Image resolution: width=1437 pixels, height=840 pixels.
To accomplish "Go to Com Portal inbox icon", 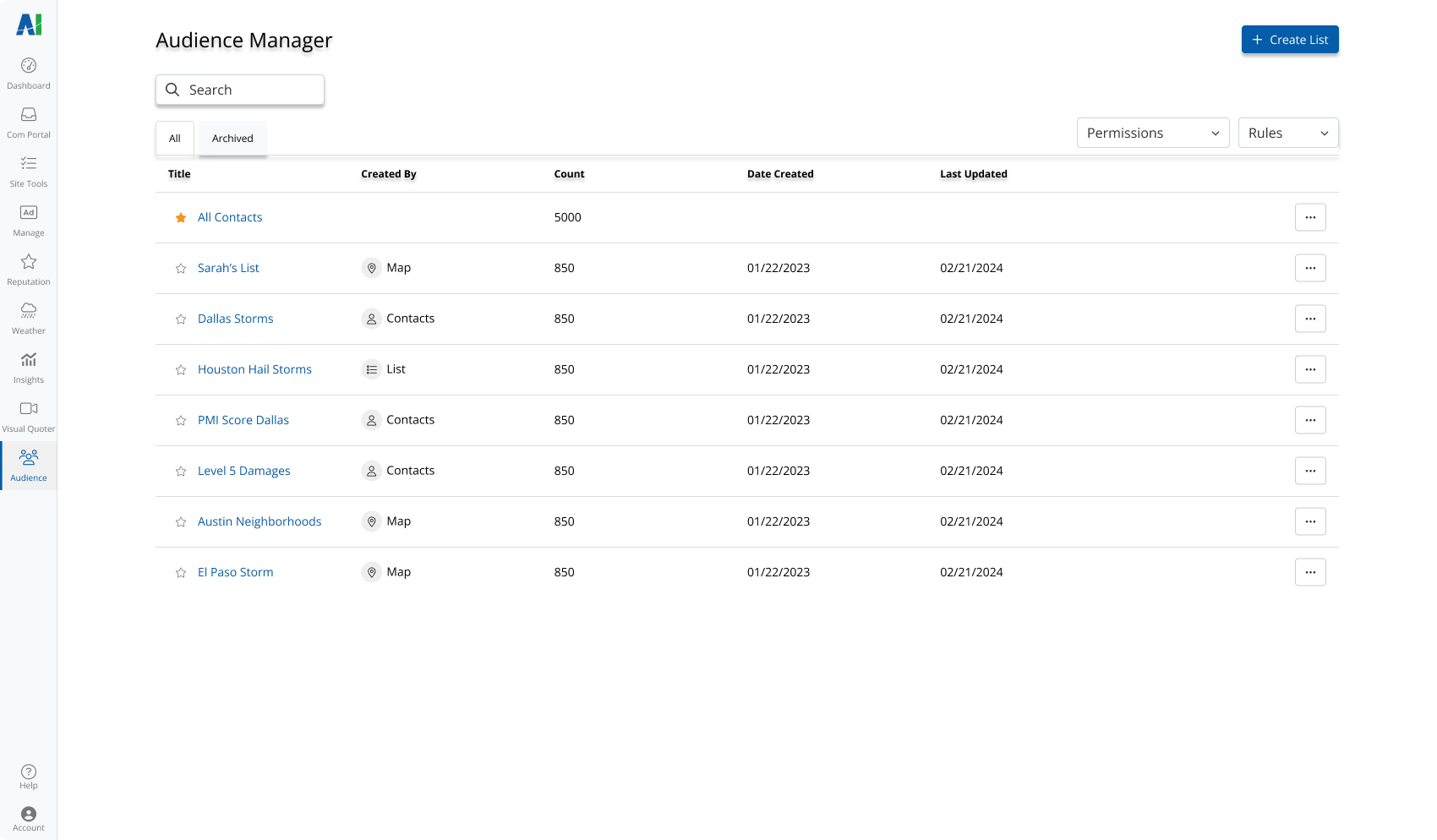I will pyautogui.click(x=29, y=115).
